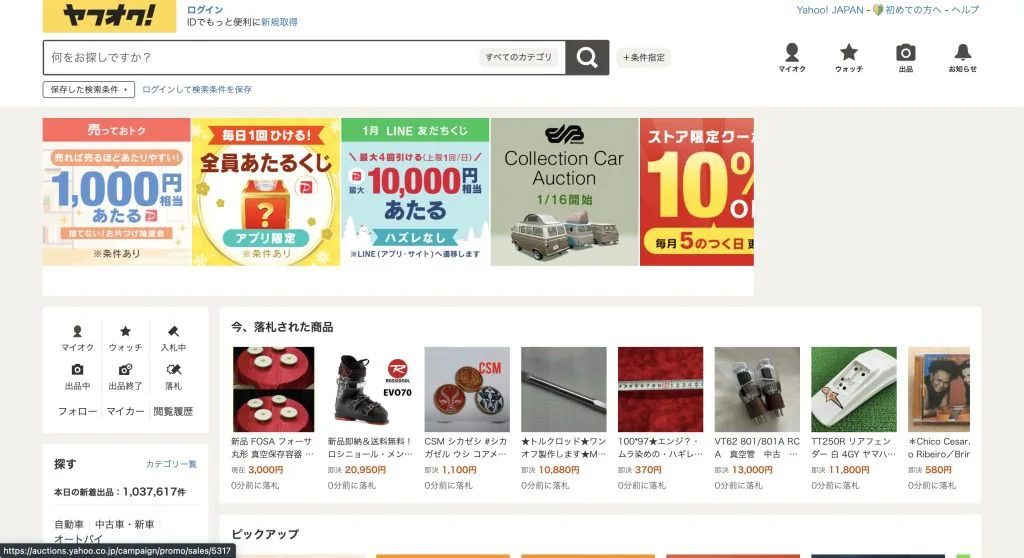Select the マイカー sidebar item
Viewport: 1024px width, 558px height.
[125, 411]
